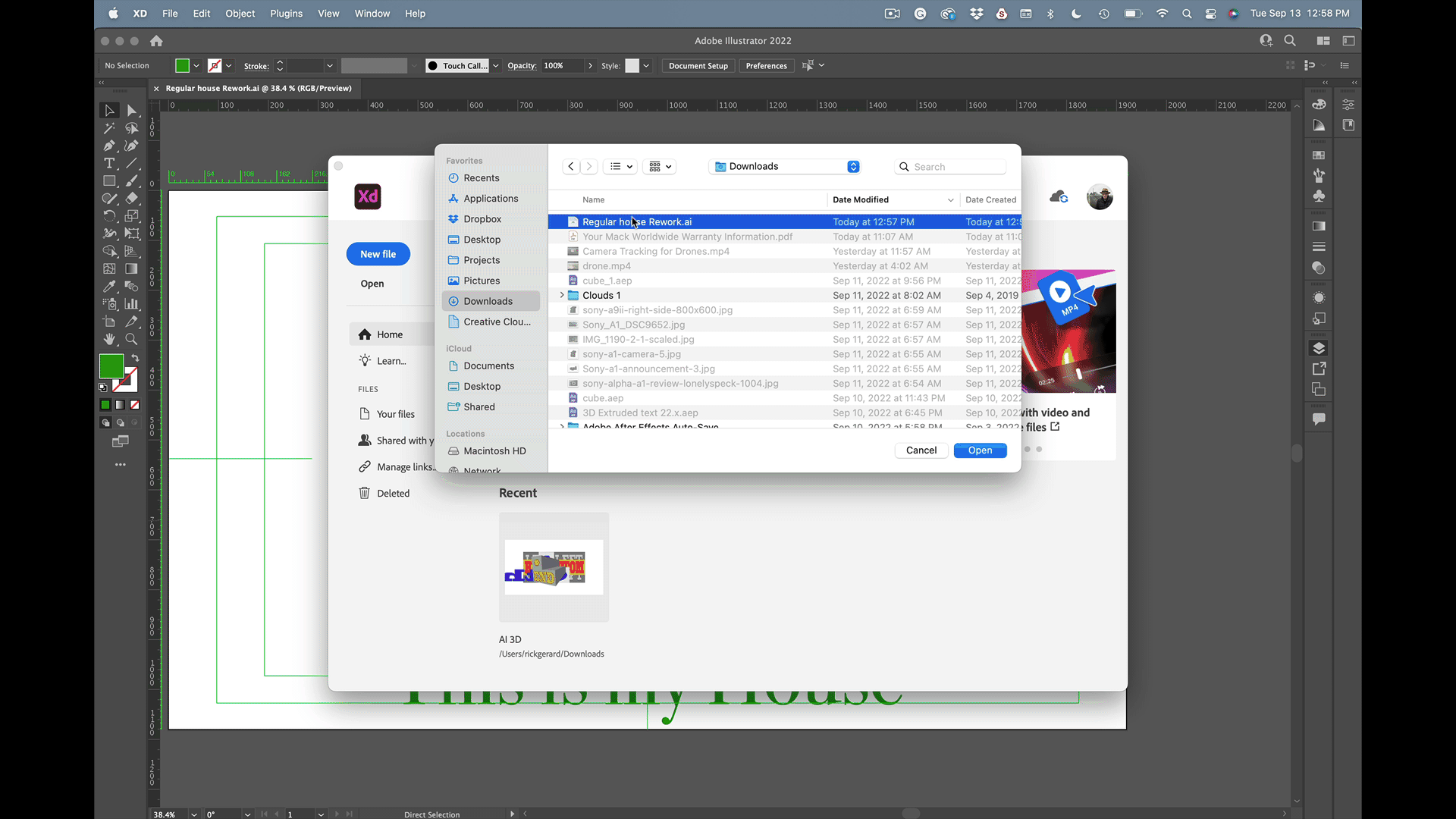
Task: Click the New file button
Action: pos(378,254)
